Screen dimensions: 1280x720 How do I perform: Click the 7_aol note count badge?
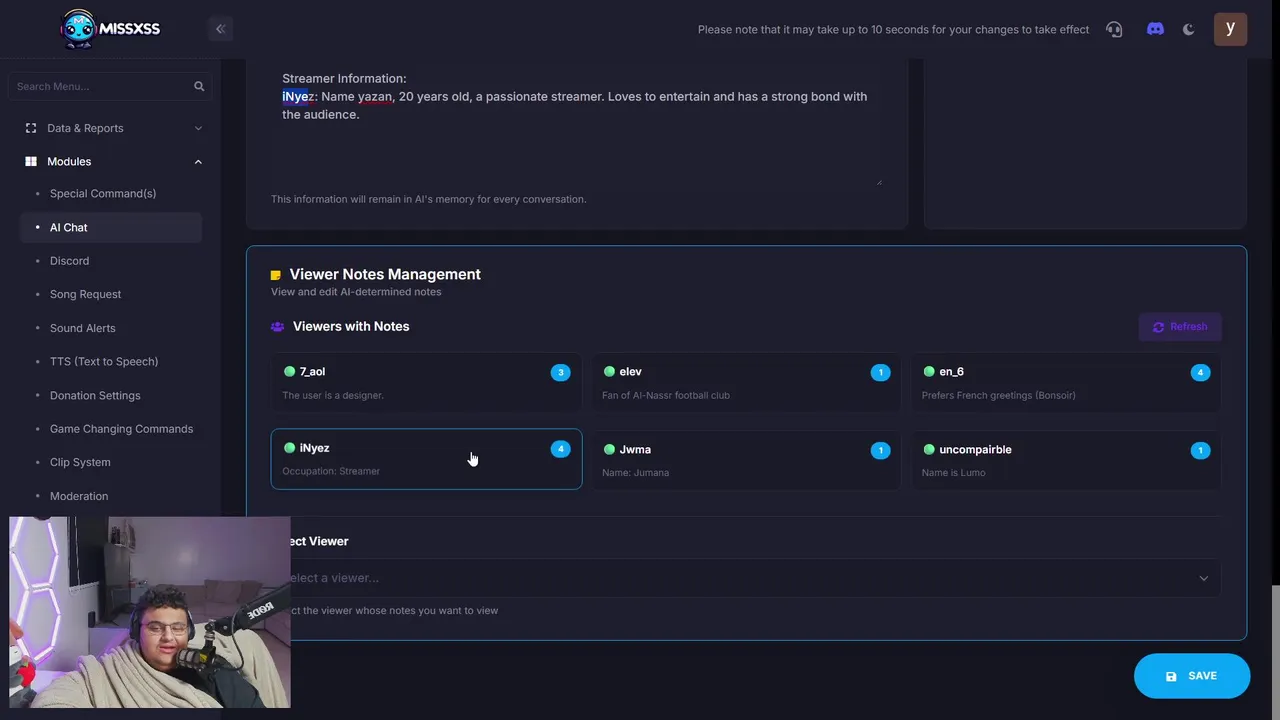560,372
